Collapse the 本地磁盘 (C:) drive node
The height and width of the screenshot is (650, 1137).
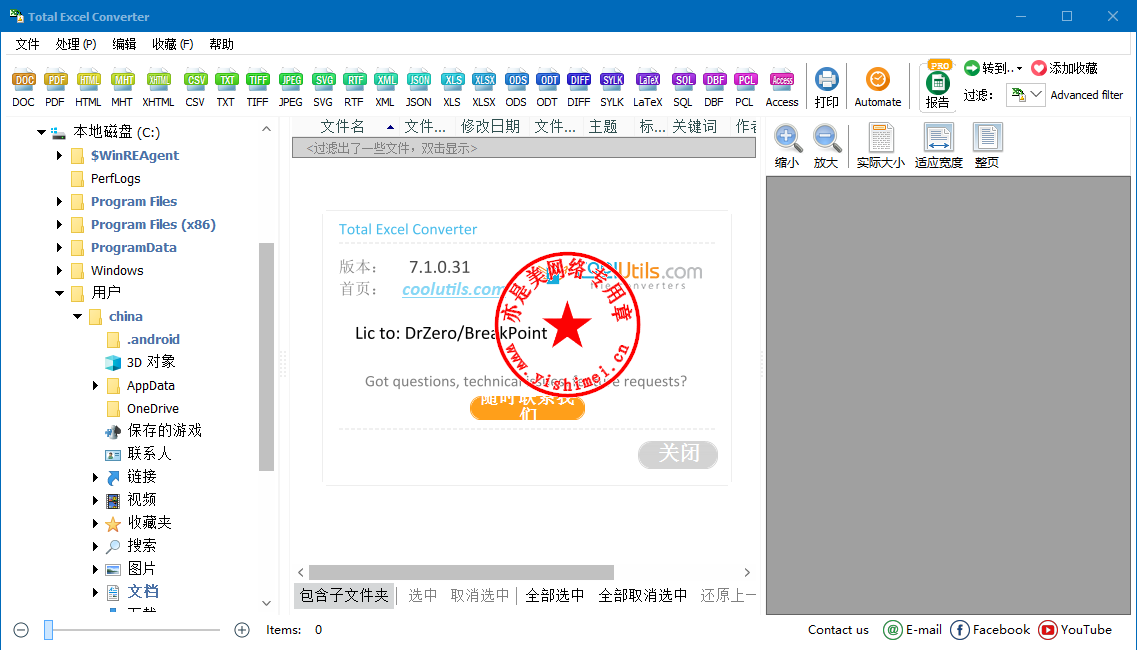pos(41,132)
